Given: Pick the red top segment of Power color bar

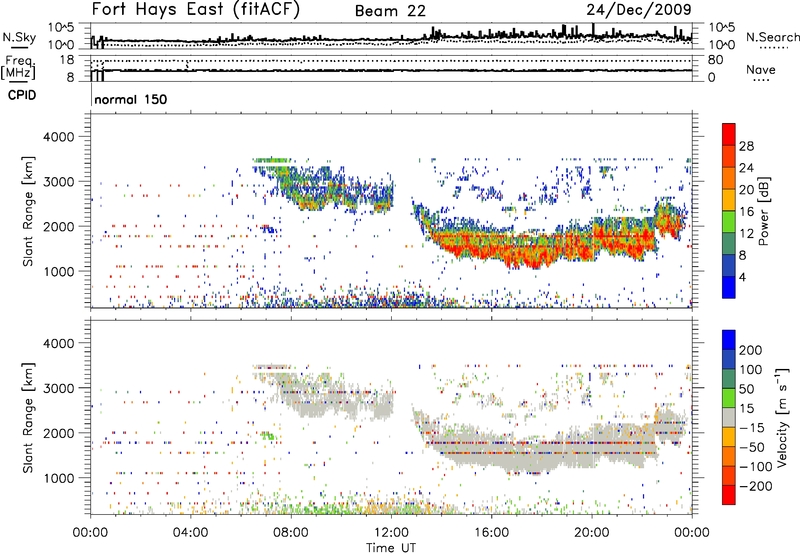Looking at the screenshot, I should pos(729,134).
